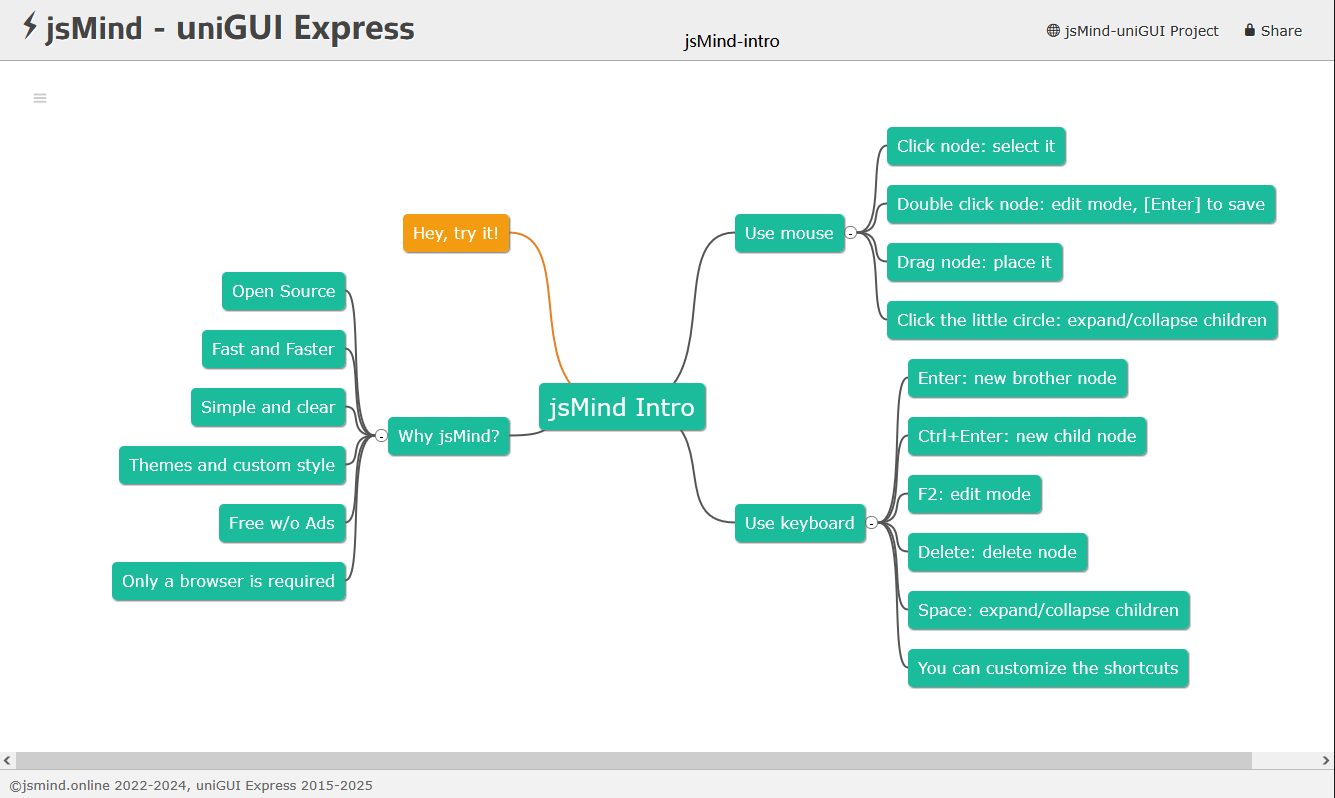Click the lock icon beside Share
The height and width of the screenshot is (798, 1335).
(1250, 31)
